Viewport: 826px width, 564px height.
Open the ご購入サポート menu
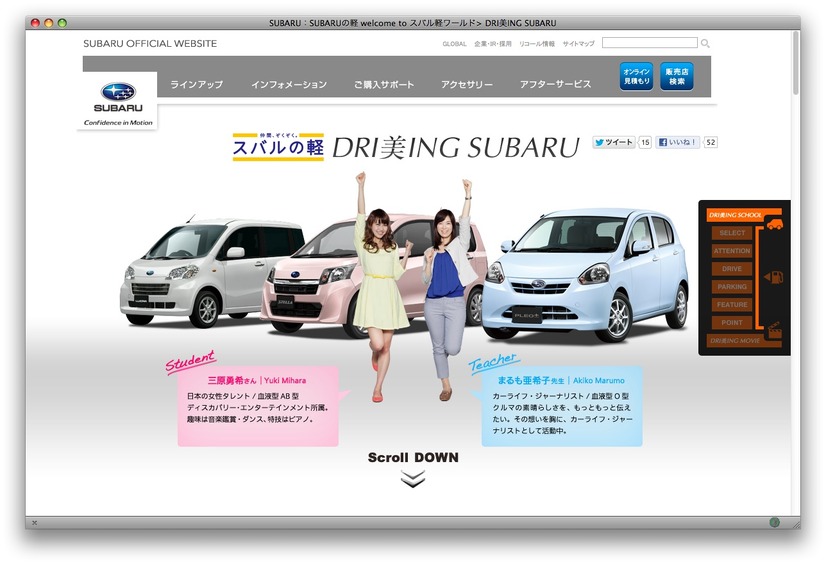384,84
